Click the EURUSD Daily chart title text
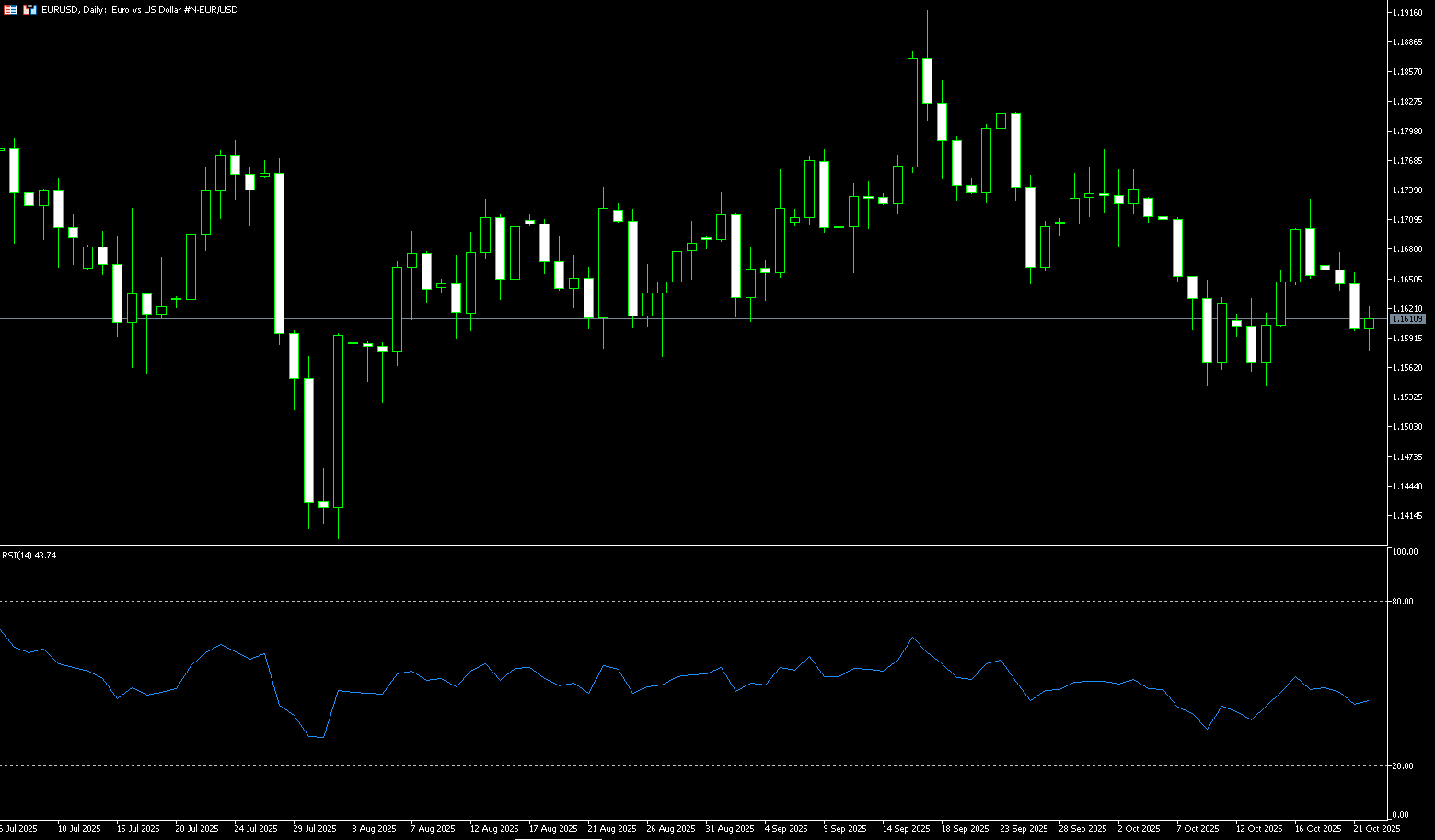This screenshot has height=840, width=1435. pyautogui.click(x=139, y=9)
